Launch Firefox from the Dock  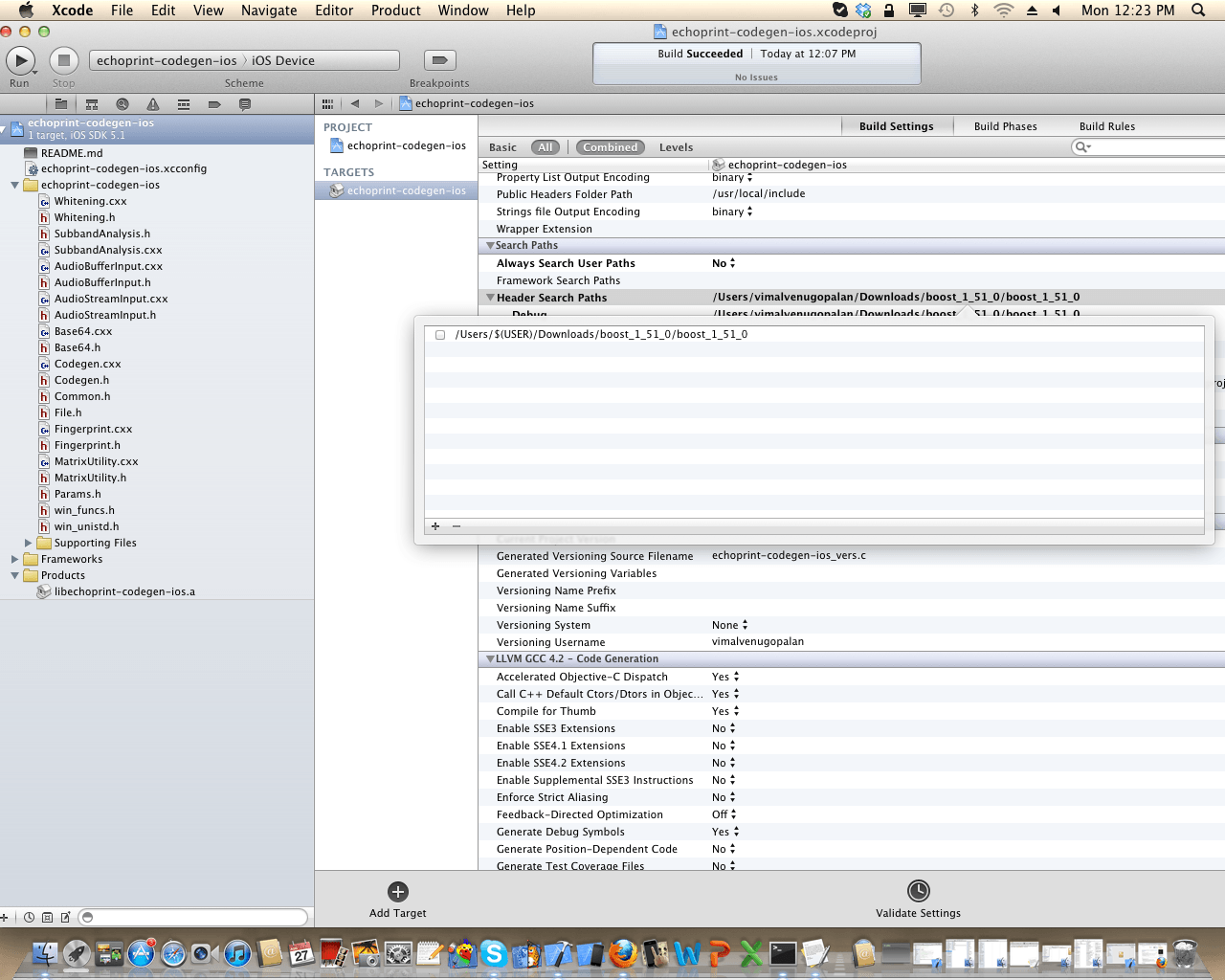(623, 953)
